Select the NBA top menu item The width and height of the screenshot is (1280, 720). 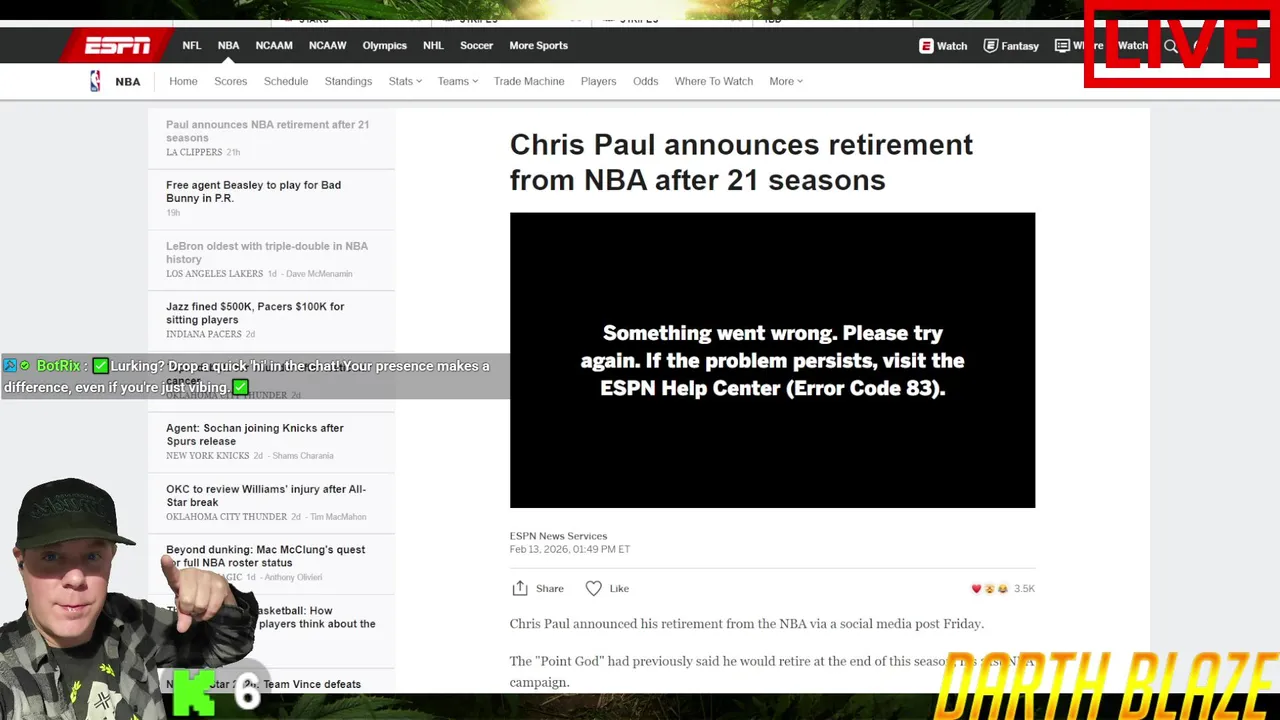228,45
